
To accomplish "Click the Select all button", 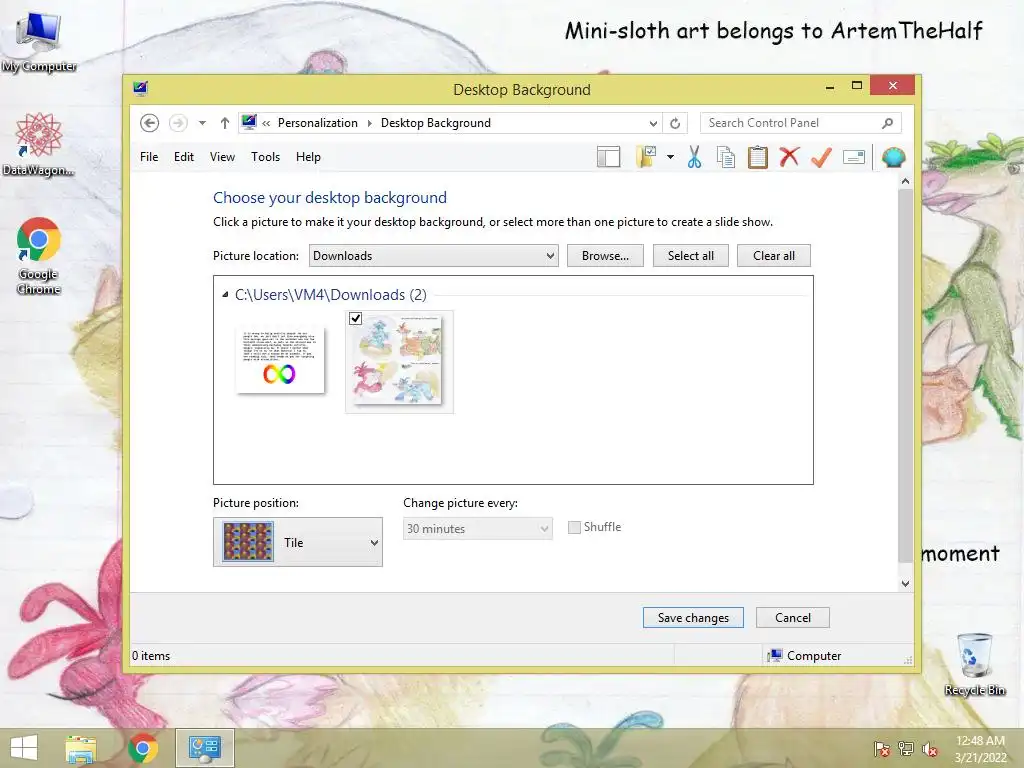I will [690, 255].
